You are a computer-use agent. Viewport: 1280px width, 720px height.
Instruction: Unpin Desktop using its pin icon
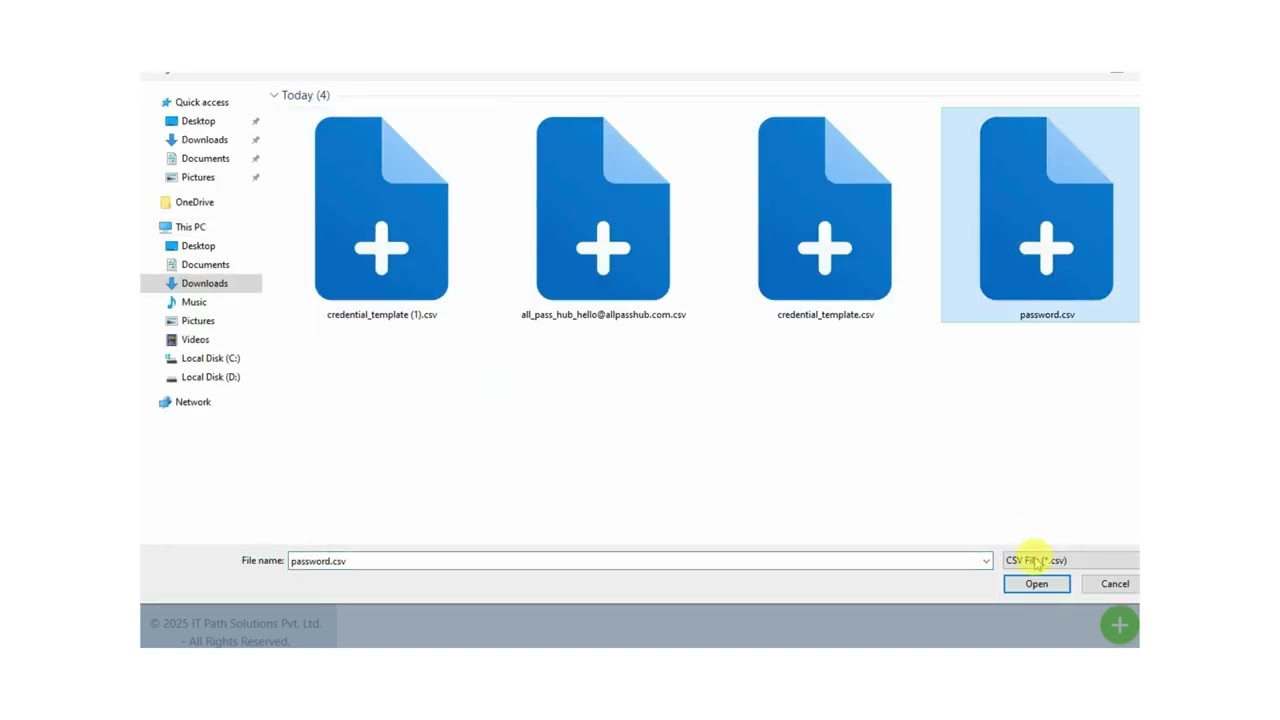(255, 121)
